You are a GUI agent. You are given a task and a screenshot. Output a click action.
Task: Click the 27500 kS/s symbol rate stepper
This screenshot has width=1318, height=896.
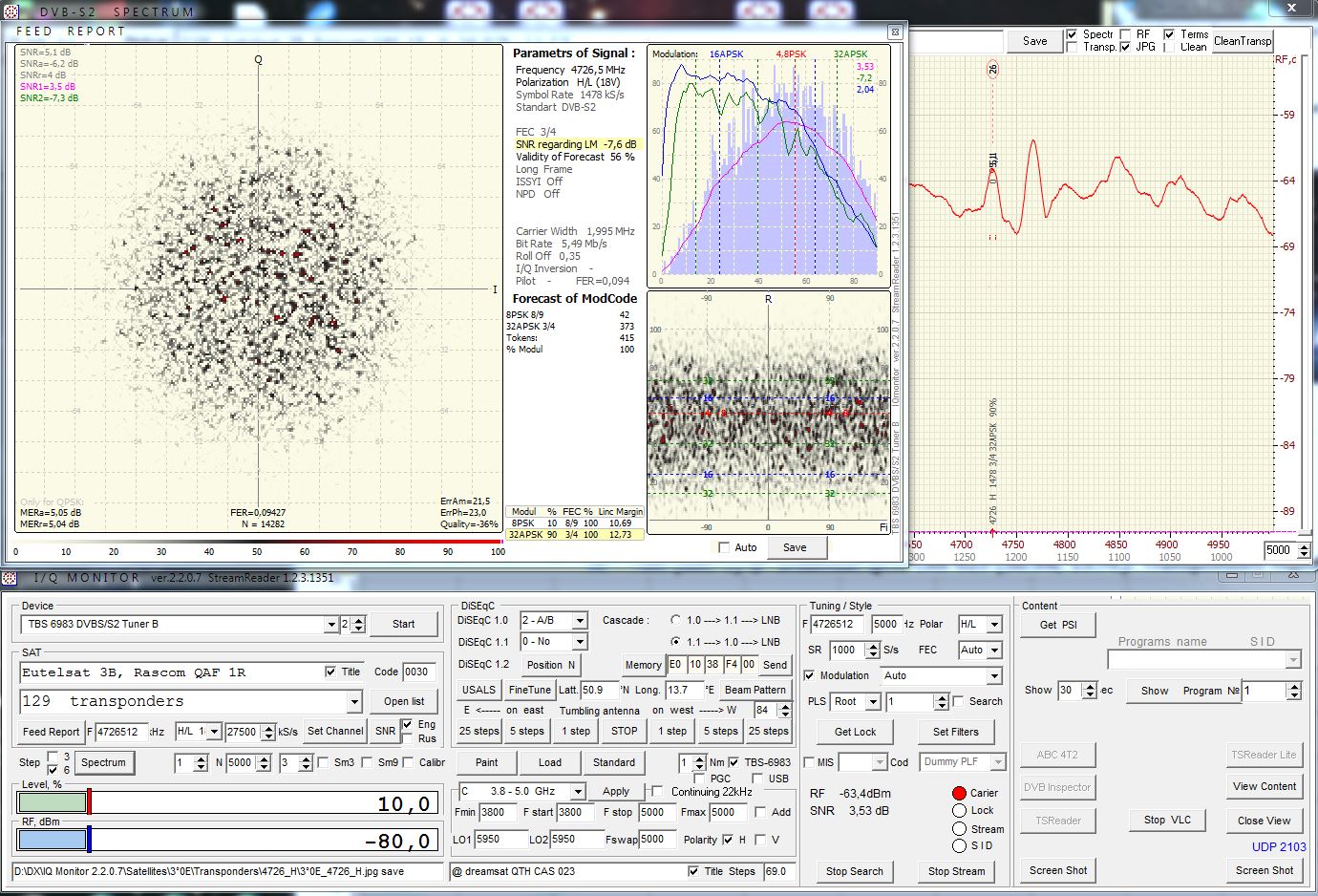[266, 732]
